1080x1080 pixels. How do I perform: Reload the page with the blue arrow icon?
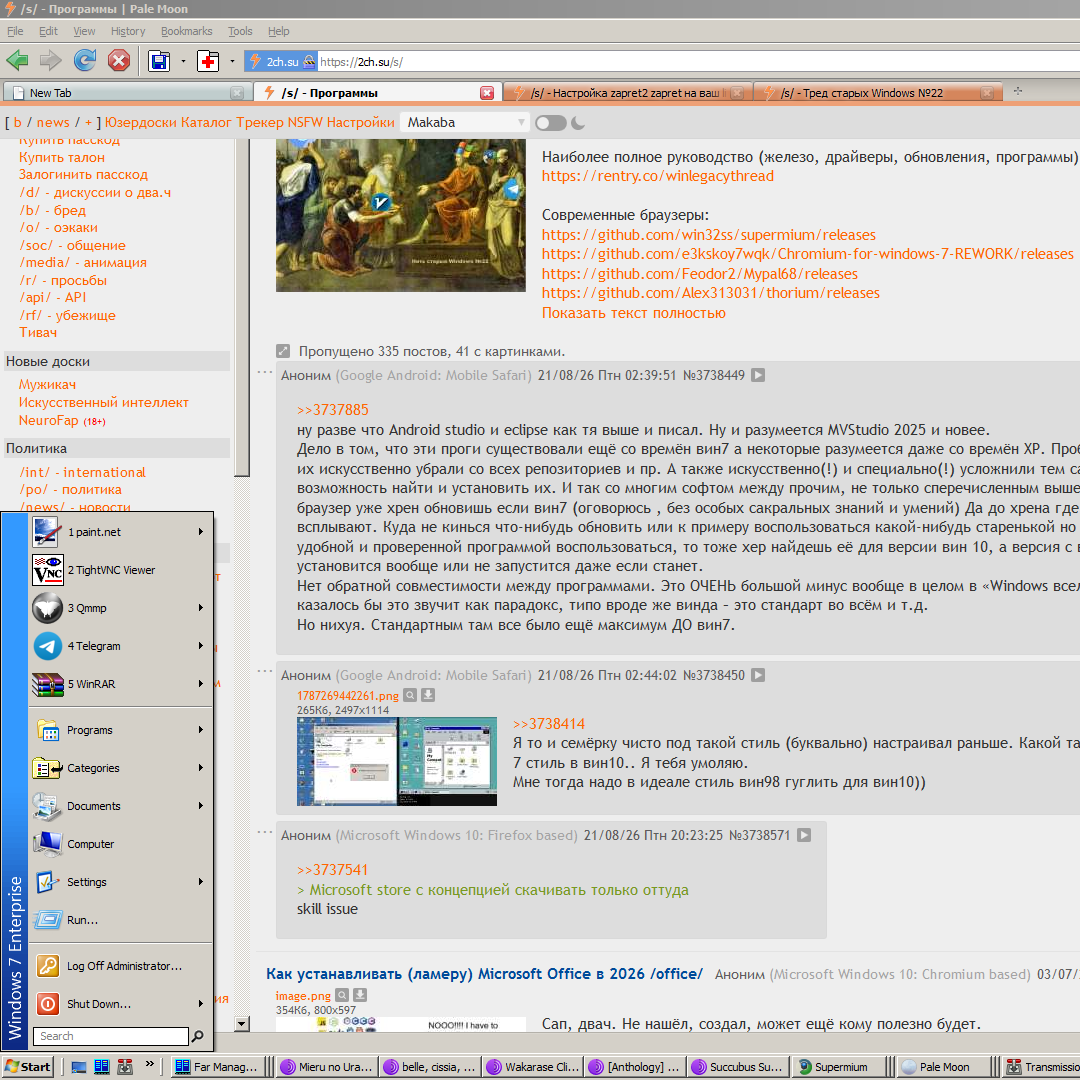point(85,61)
